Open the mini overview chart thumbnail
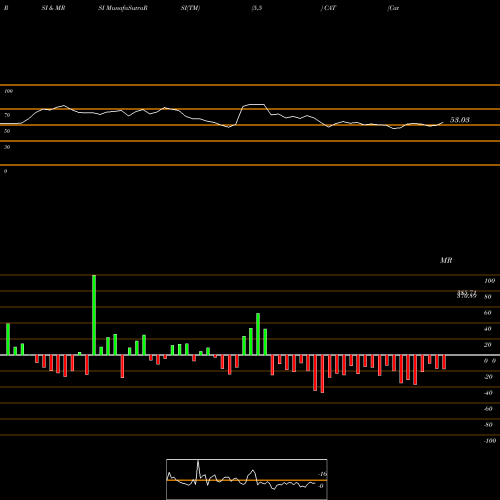The width and height of the screenshot is (500, 500). (247, 479)
